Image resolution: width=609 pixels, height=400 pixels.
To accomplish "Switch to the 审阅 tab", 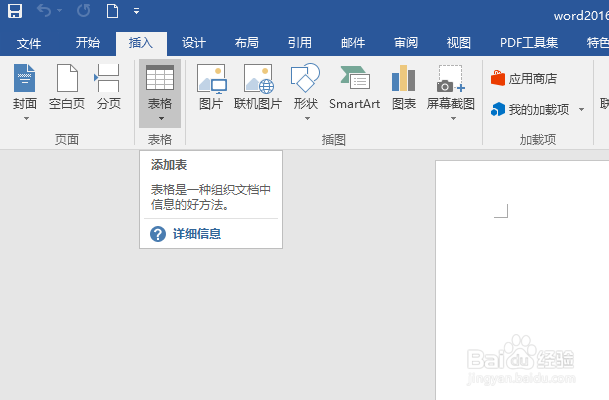I will [406, 43].
